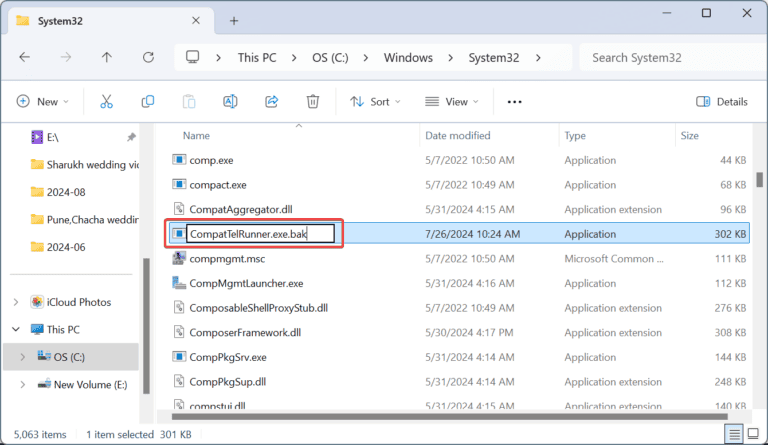Open the Sharukh wedding folder in sidebar

tap(84, 164)
